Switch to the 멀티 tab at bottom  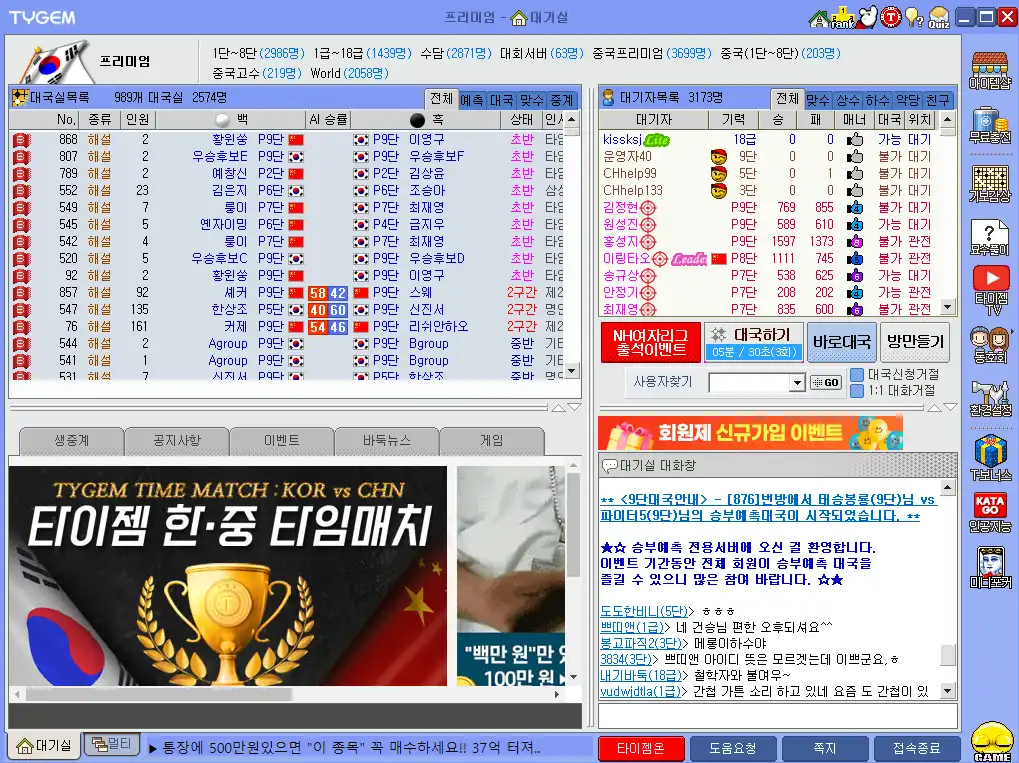click(110, 745)
